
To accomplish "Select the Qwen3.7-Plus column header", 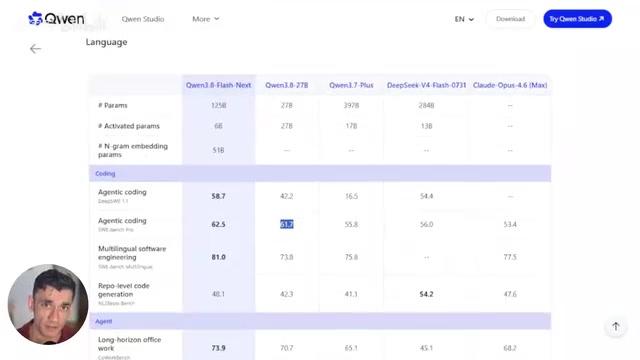I will point(351,85).
